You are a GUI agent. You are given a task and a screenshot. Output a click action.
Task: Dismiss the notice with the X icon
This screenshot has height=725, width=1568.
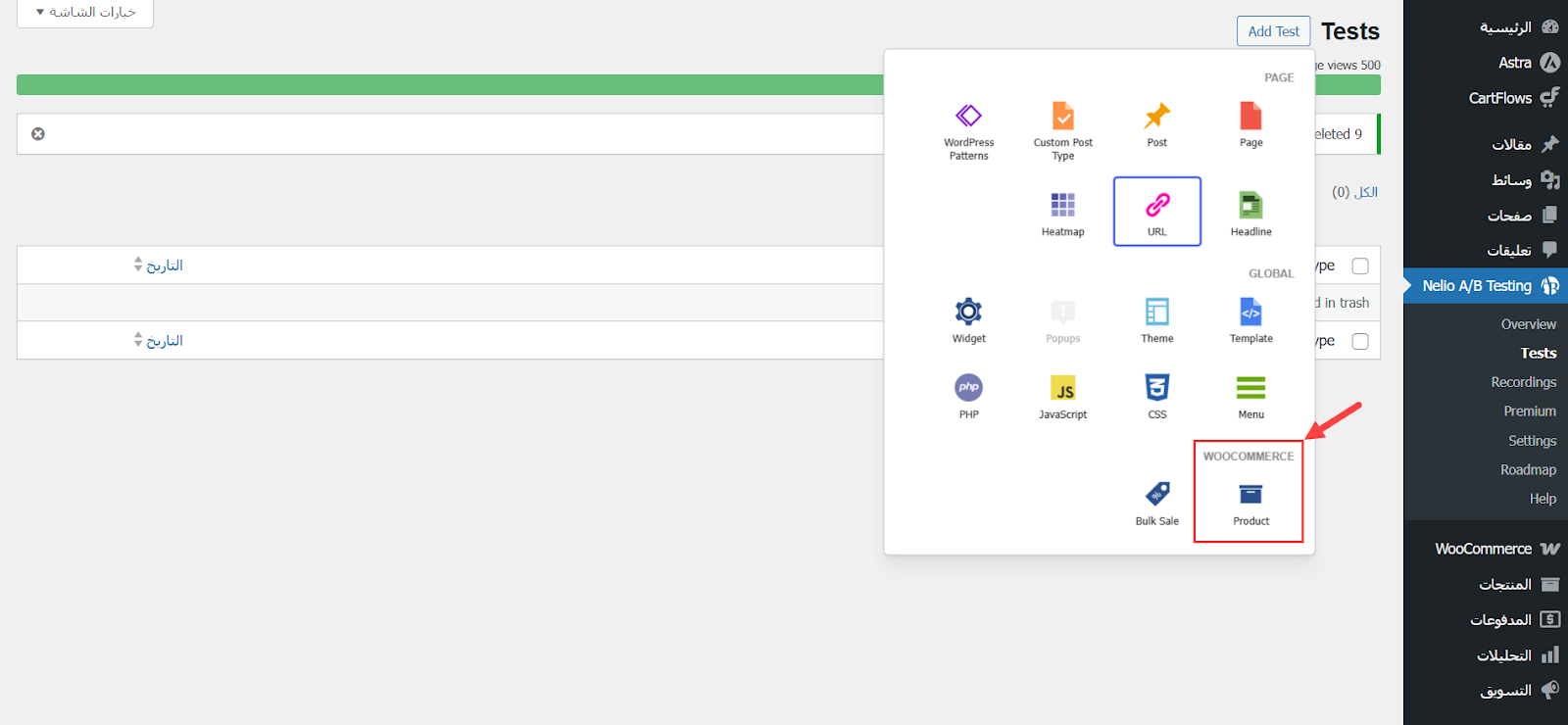(x=38, y=134)
